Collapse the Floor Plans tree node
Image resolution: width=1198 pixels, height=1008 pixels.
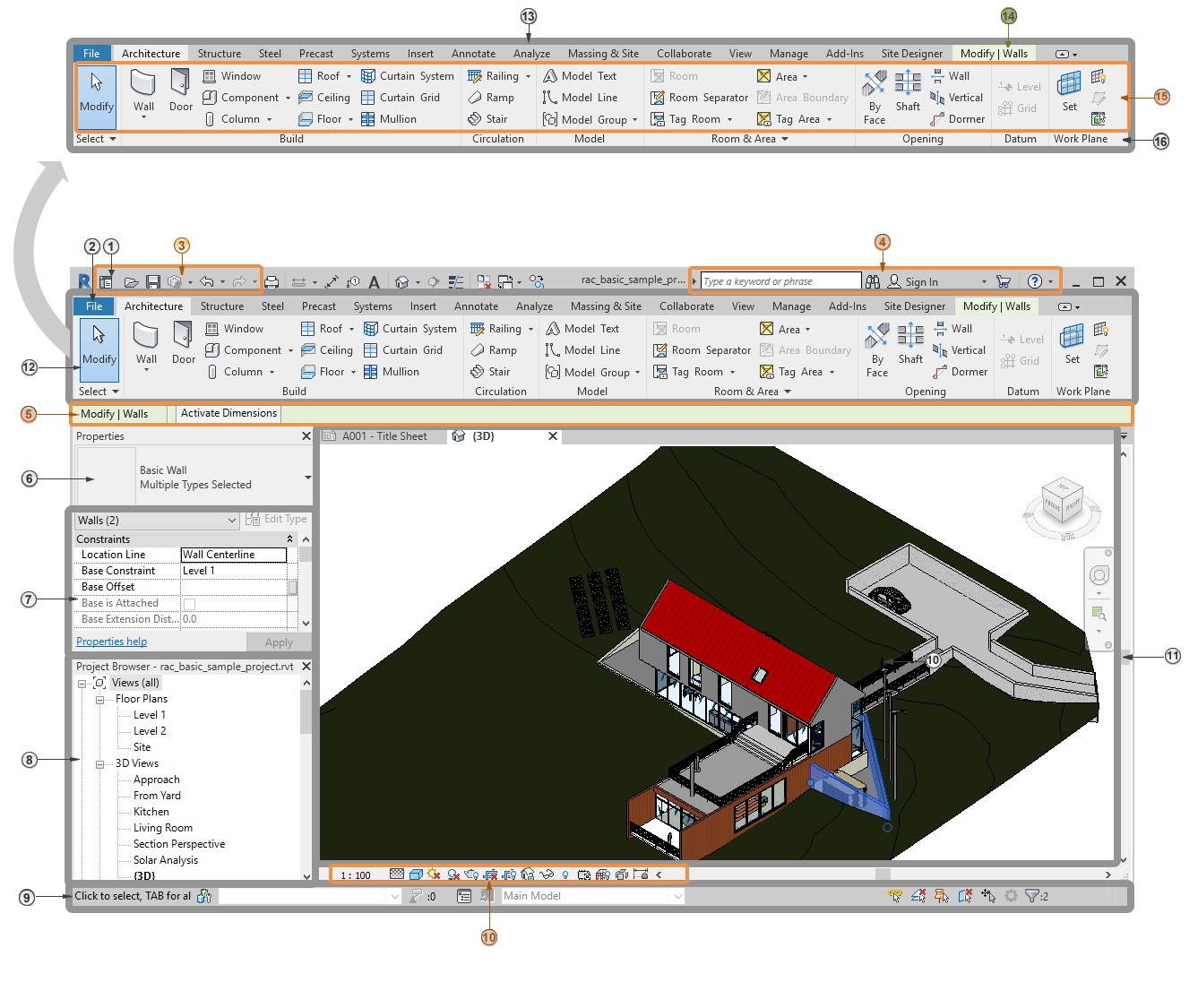[x=100, y=700]
